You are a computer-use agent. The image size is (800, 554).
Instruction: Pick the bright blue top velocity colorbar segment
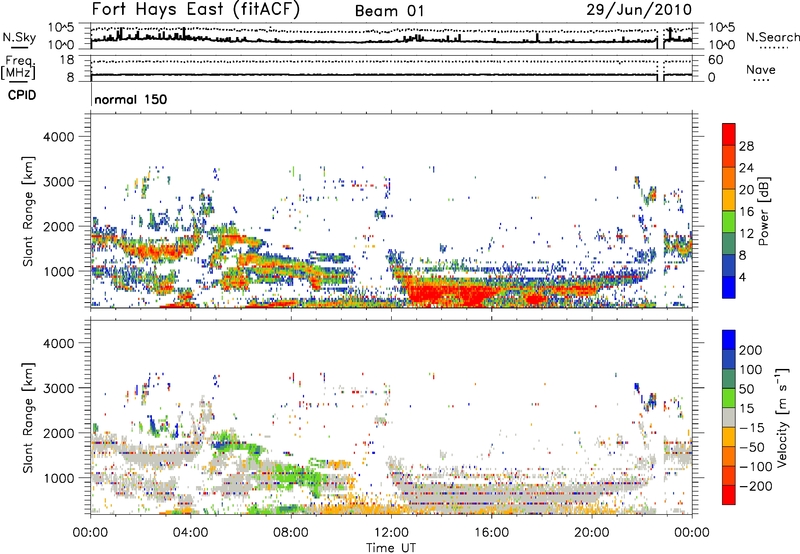click(x=729, y=340)
